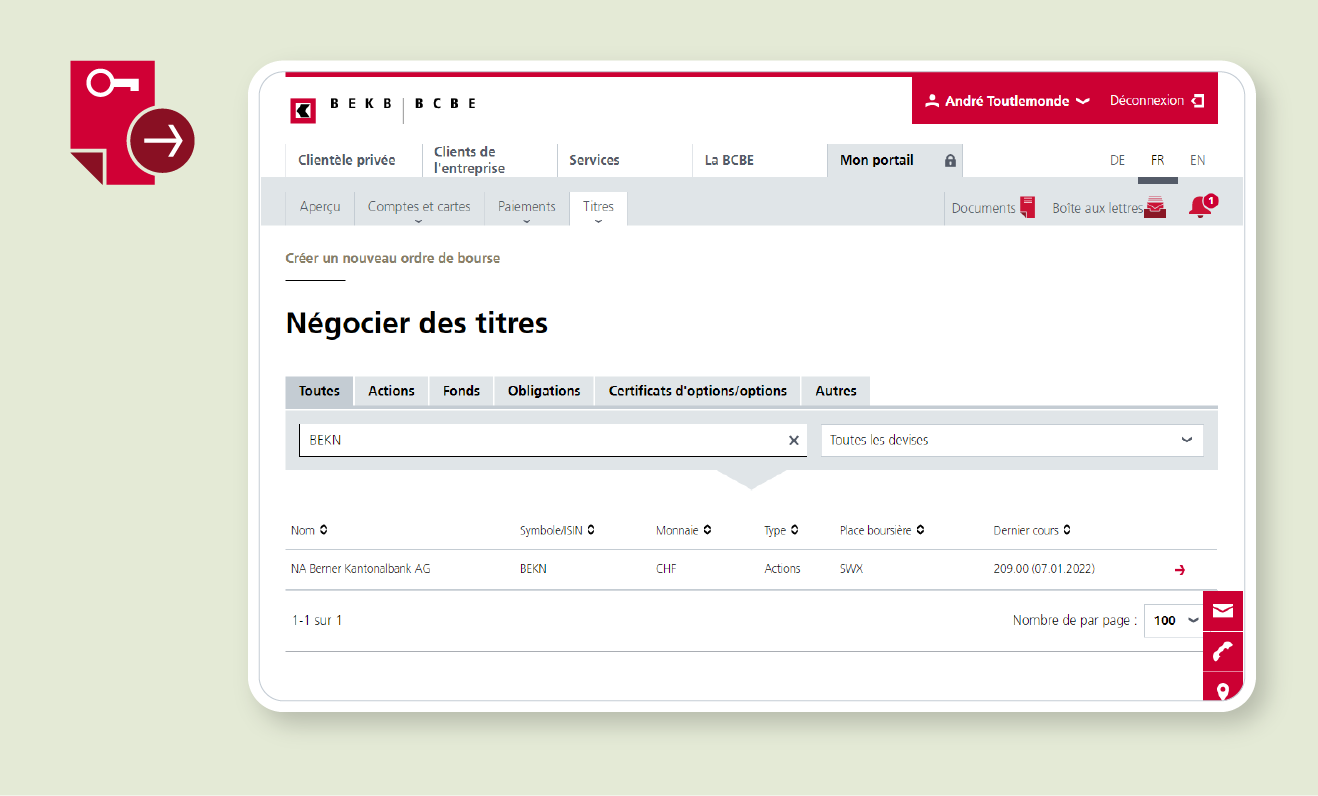Click red arrow on BEKN row
The image size is (1318, 796).
pos(1180,570)
